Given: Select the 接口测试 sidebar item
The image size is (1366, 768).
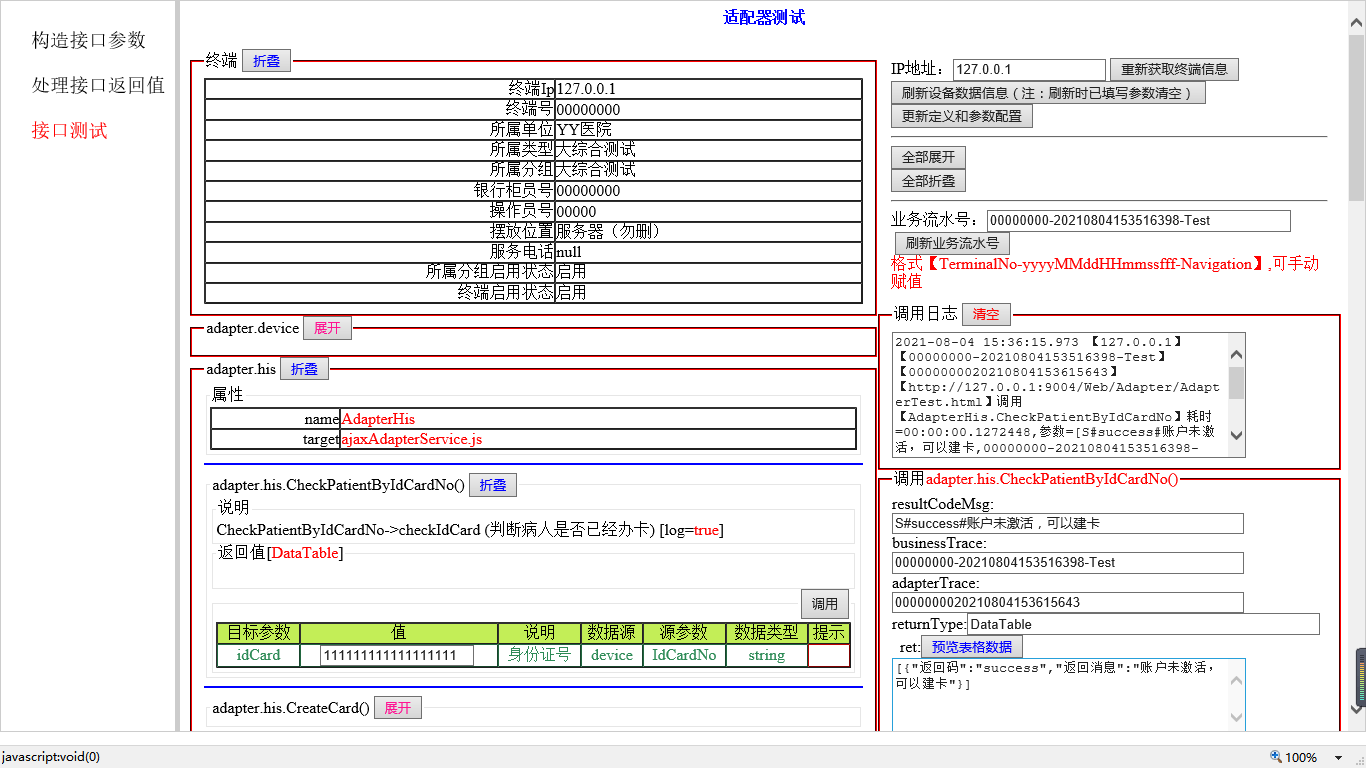Looking at the screenshot, I should click(x=70, y=130).
